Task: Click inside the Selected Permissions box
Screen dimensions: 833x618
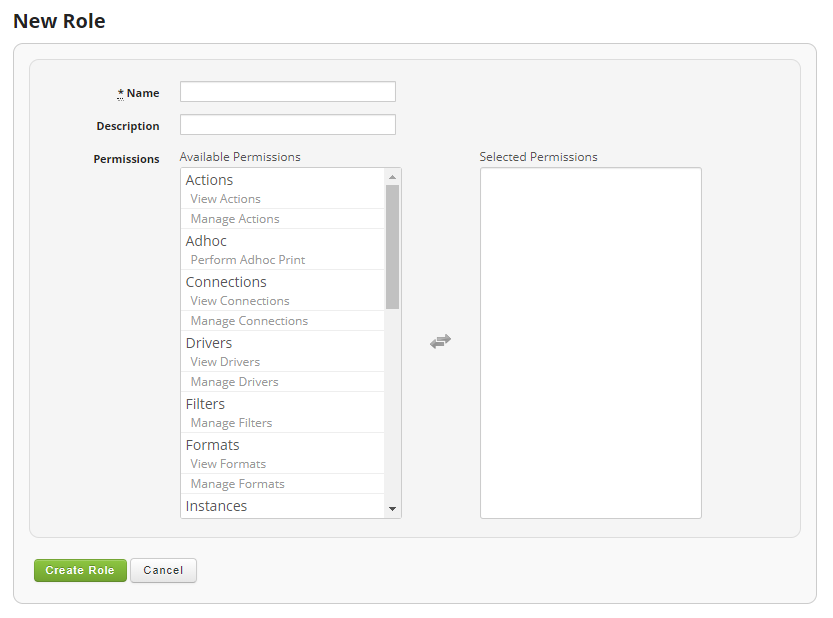Action: click(x=590, y=342)
